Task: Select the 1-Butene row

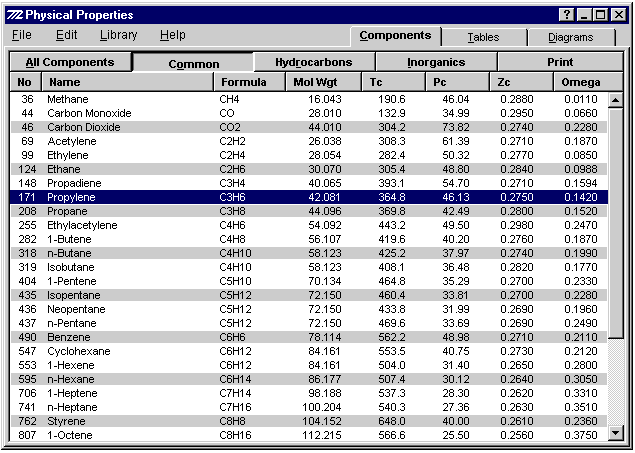Action: click(x=309, y=239)
